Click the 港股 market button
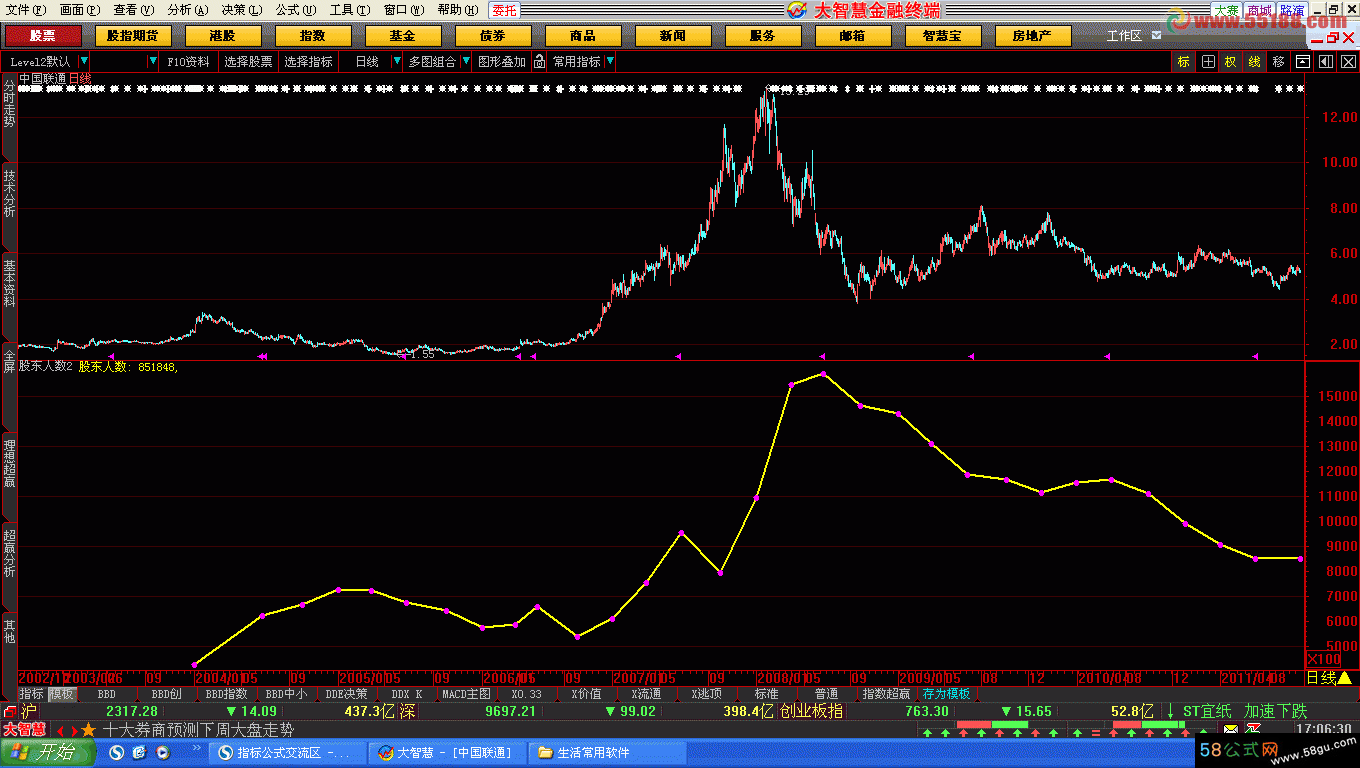 pos(222,36)
